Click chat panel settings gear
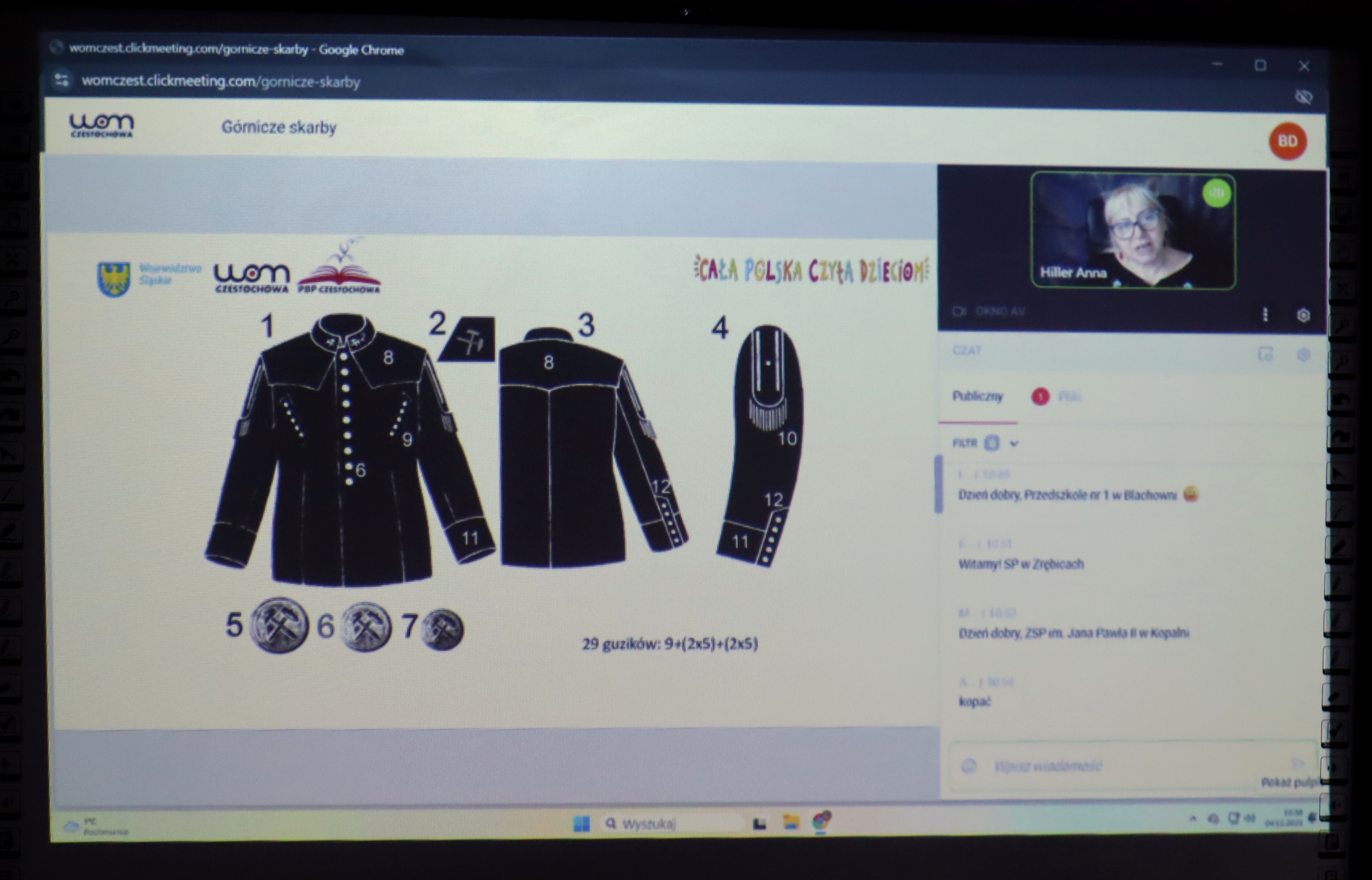Screen dimensions: 1372x880 pos(1303,355)
